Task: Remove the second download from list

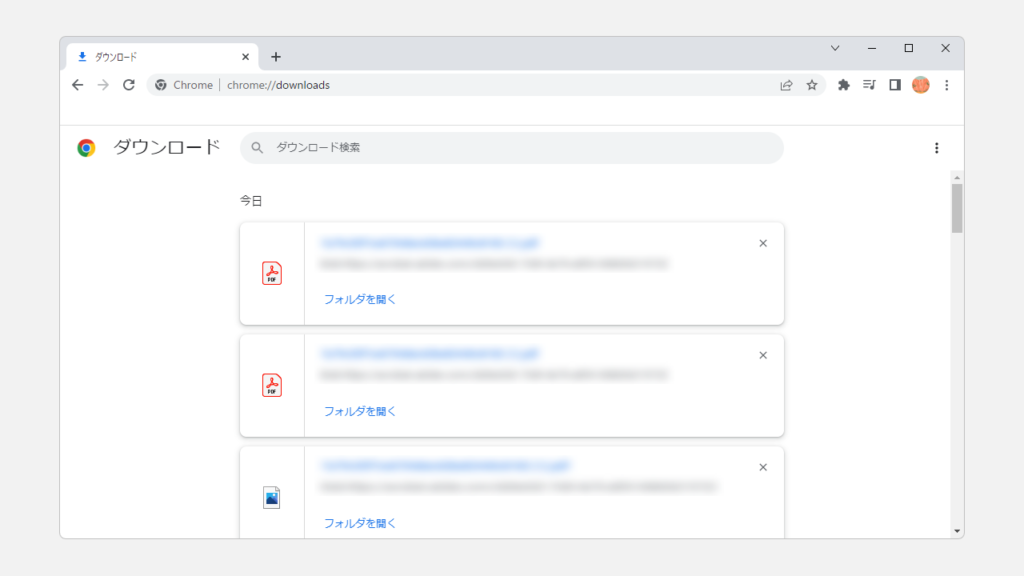Action: [763, 355]
